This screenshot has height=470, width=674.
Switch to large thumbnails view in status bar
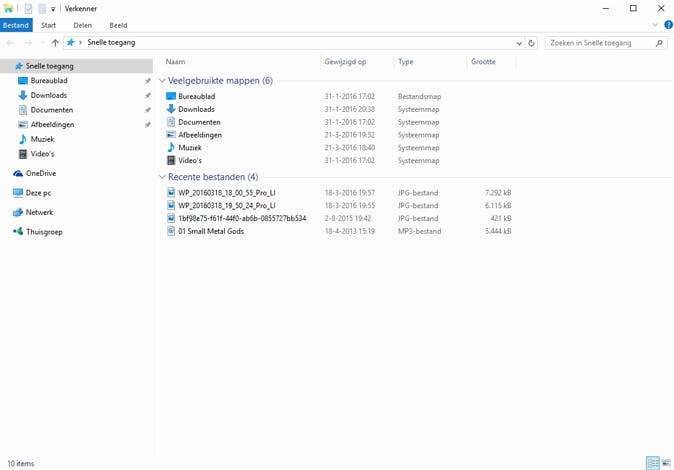tap(666, 463)
